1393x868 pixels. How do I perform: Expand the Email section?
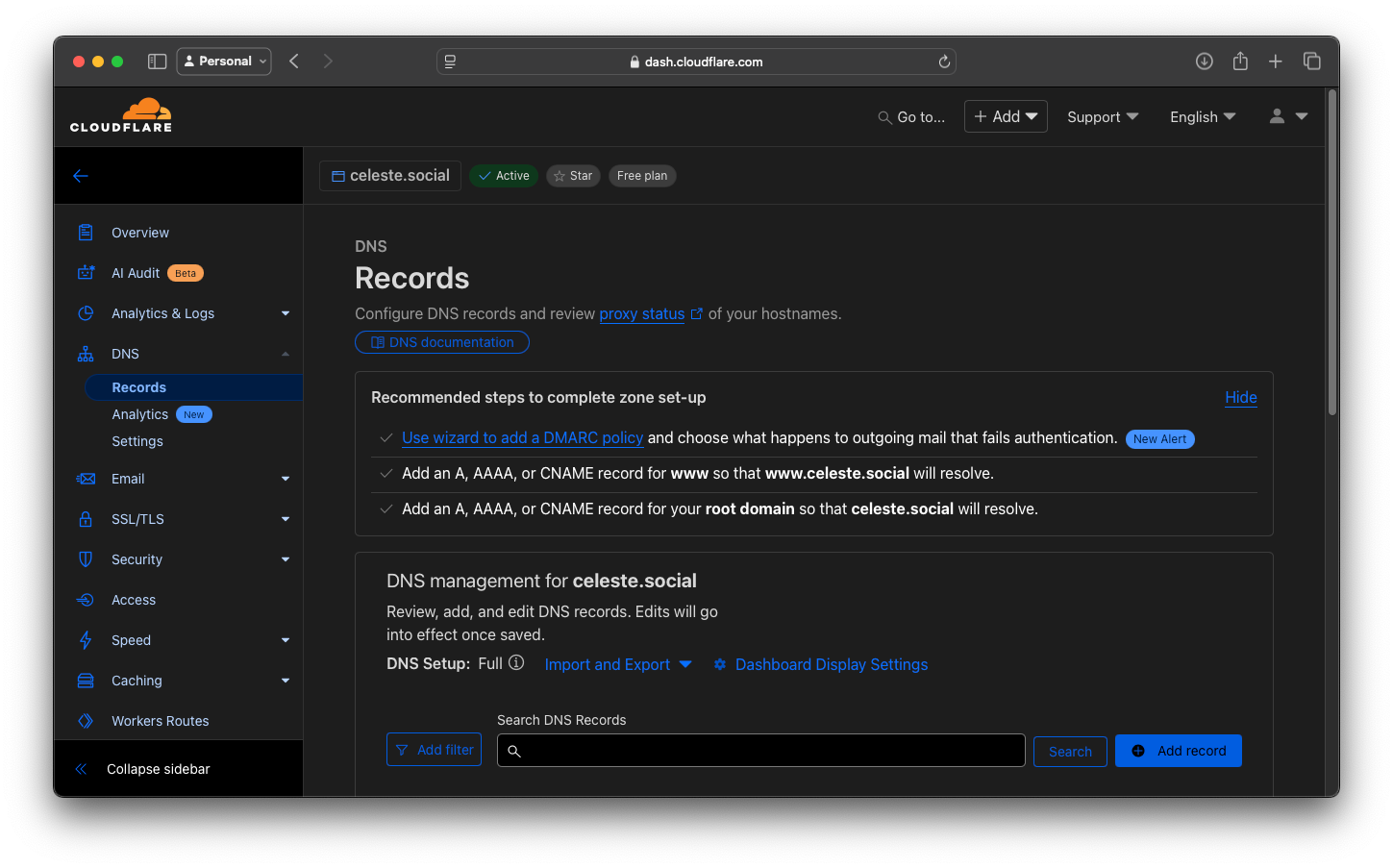pos(286,479)
